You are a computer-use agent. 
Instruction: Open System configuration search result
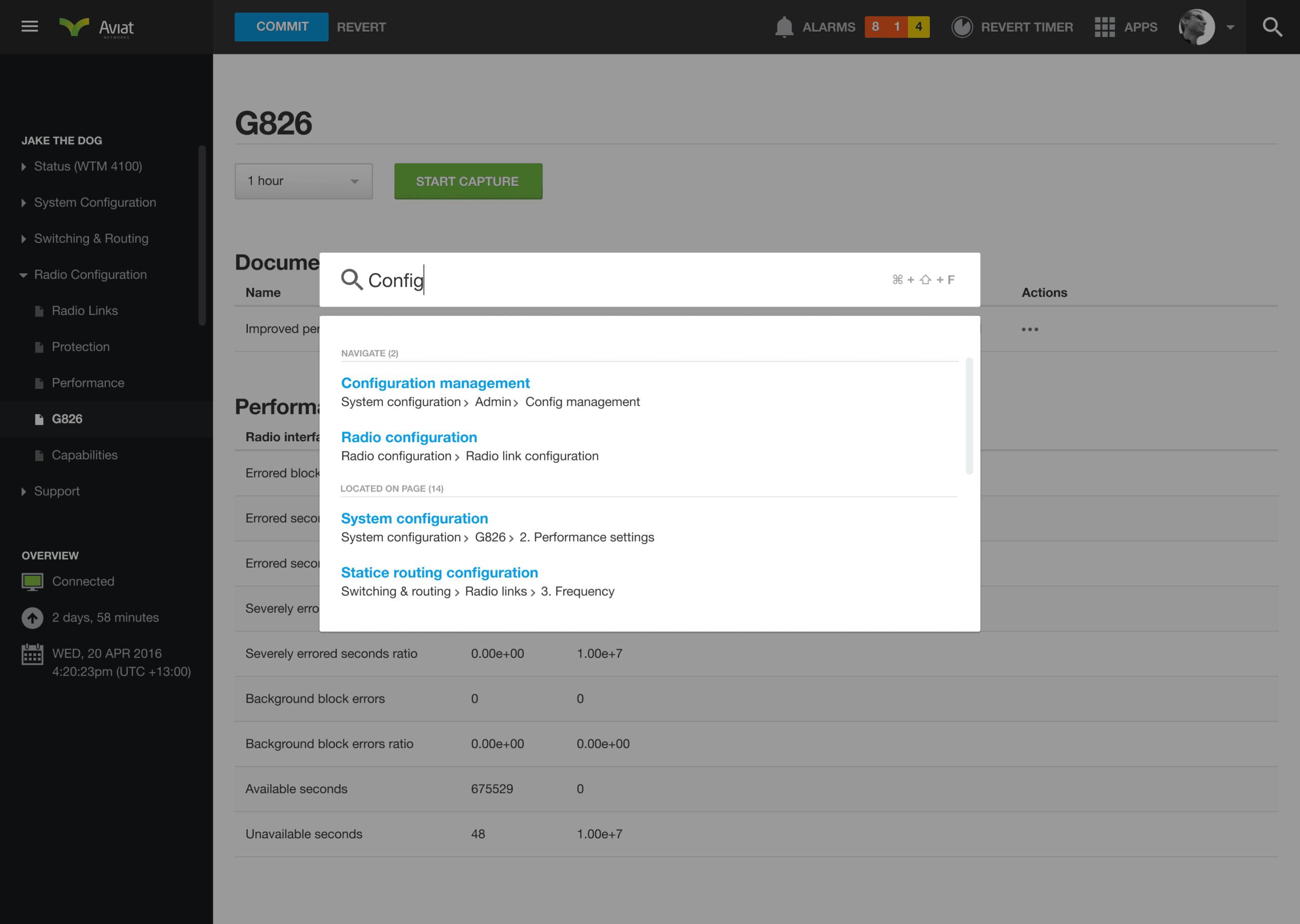(x=414, y=518)
